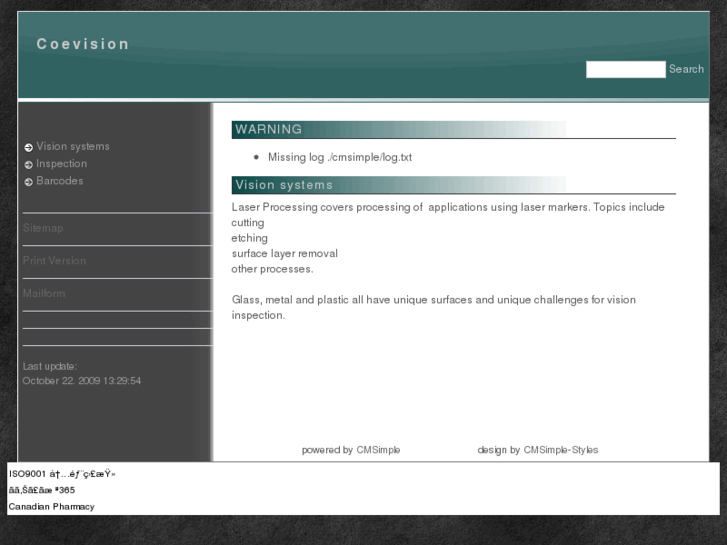Click the Coevision site title
This screenshot has width=727, height=545.
coord(83,44)
